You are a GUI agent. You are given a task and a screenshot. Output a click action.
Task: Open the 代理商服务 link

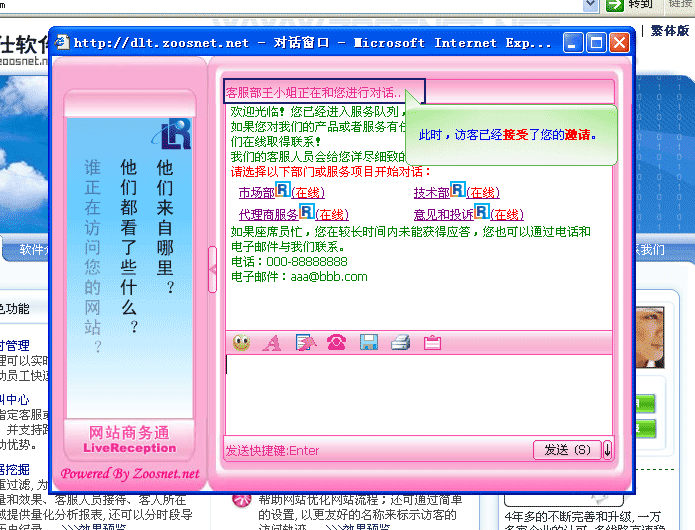[268, 214]
